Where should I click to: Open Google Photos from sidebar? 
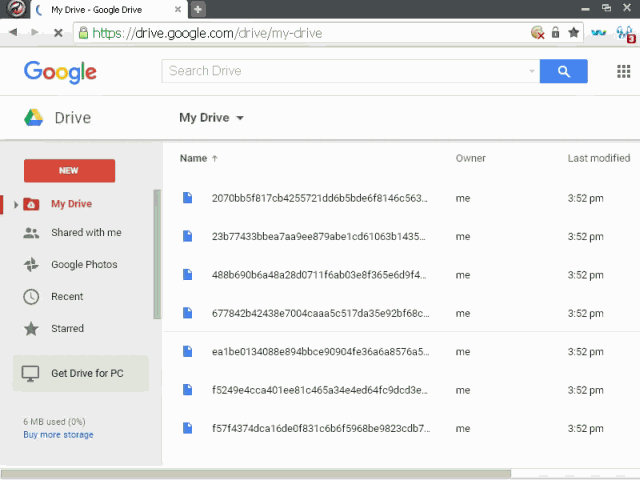point(70,264)
